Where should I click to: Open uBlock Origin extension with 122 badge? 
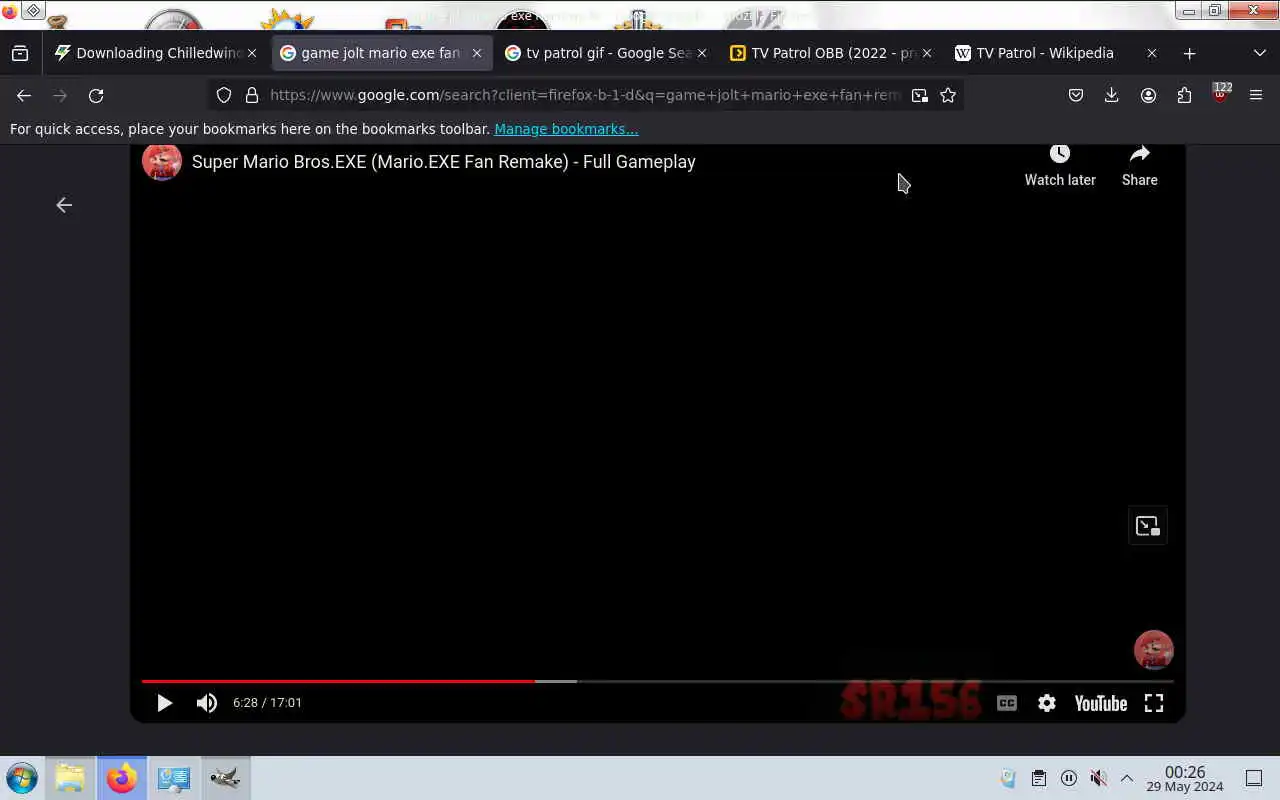click(x=1220, y=94)
